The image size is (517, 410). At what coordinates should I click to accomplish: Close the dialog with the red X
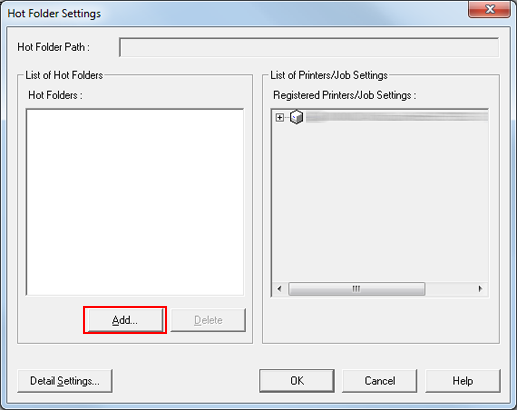[x=489, y=9]
